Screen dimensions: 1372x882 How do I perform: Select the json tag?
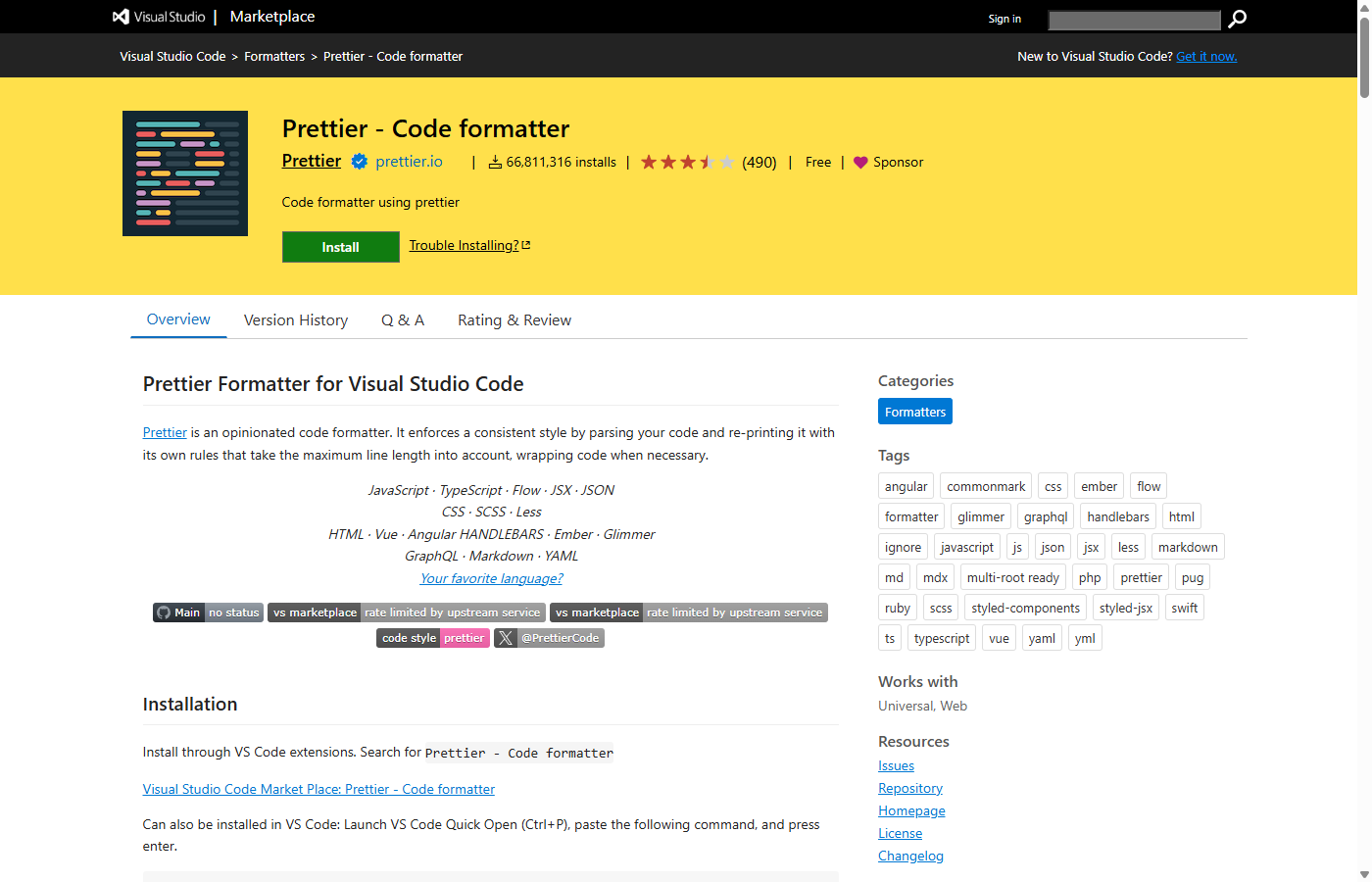[x=1053, y=547]
